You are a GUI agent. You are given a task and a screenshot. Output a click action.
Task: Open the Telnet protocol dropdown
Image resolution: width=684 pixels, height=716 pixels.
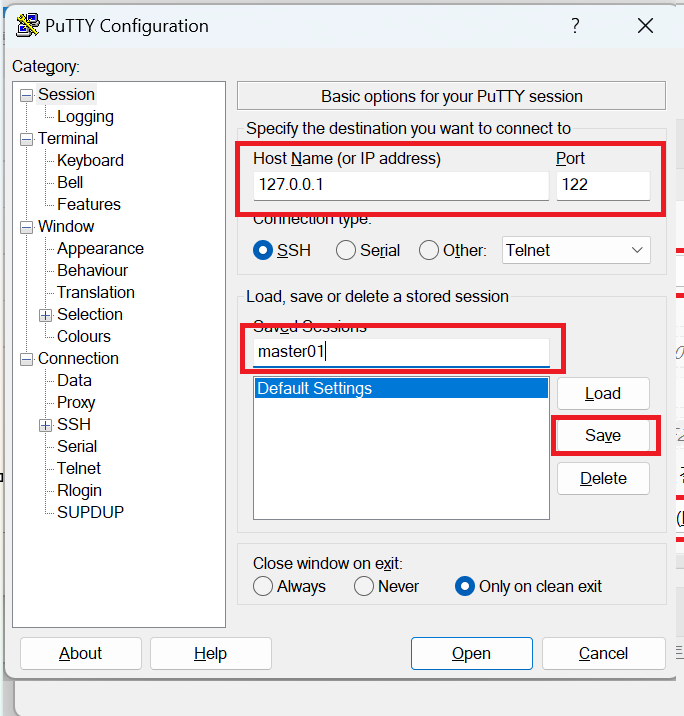[576, 250]
